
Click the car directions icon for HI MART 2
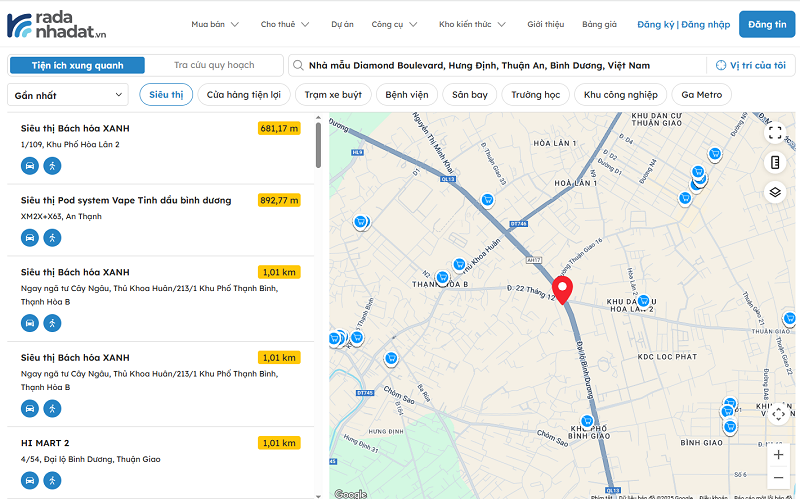(x=30, y=480)
